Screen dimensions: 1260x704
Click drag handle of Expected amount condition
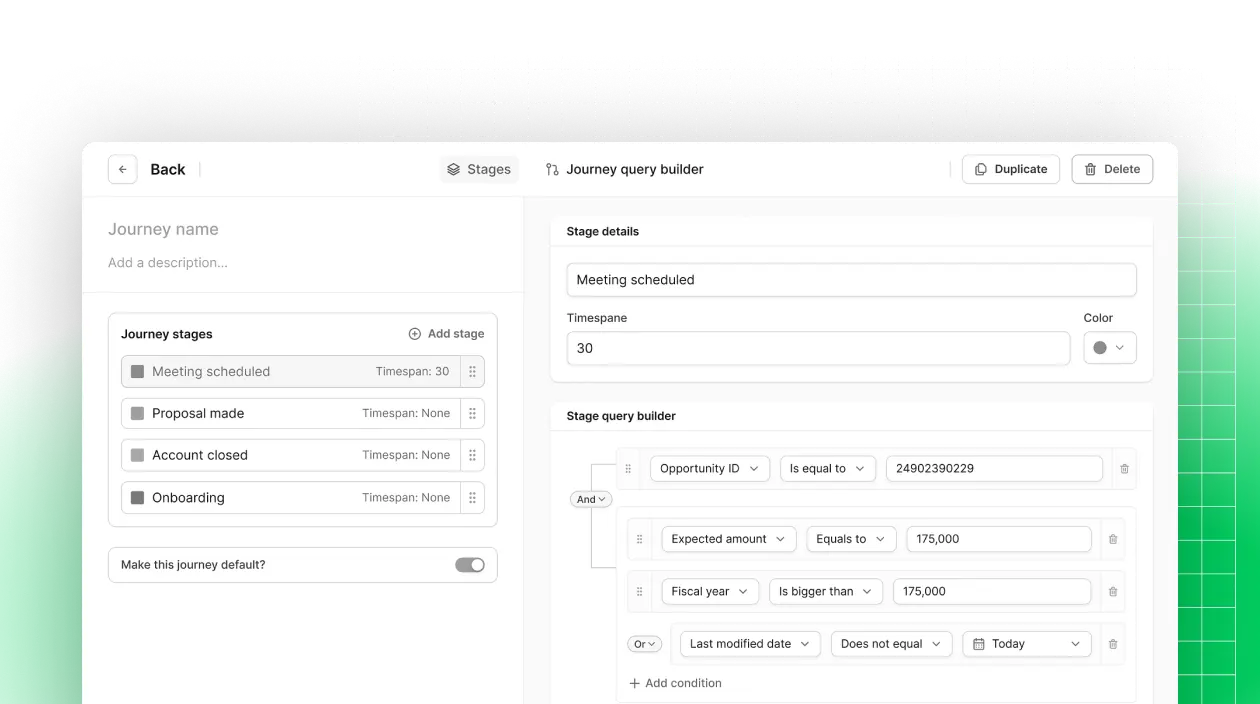tap(640, 539)
